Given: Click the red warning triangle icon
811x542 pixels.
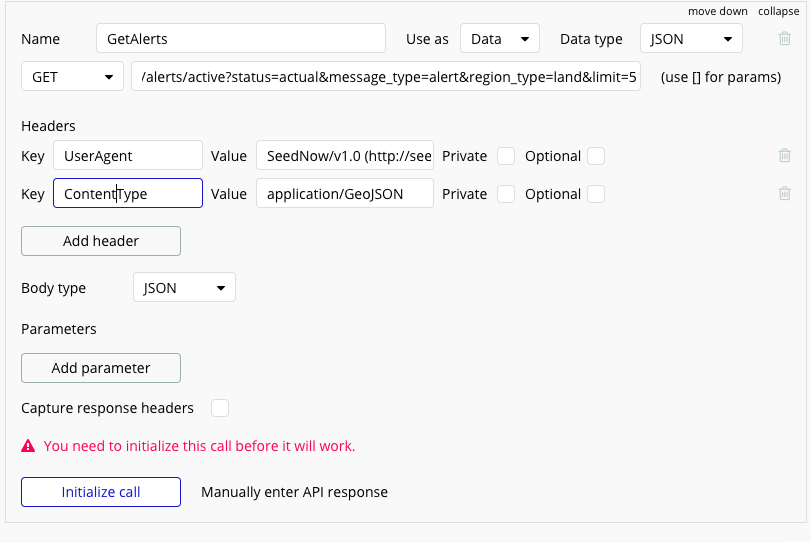Looking at the screenshot, I should (x=28, y=446).
